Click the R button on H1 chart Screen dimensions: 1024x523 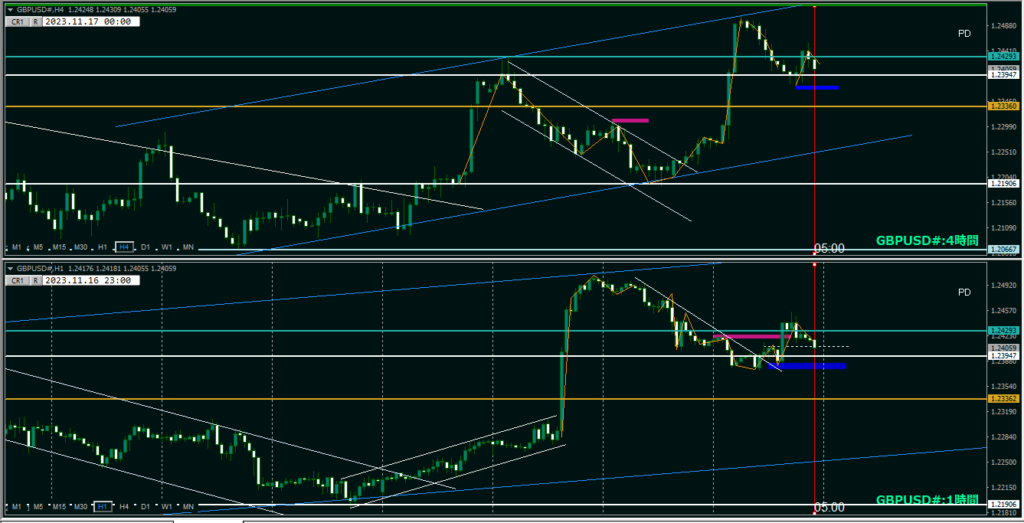click(35, 281)
